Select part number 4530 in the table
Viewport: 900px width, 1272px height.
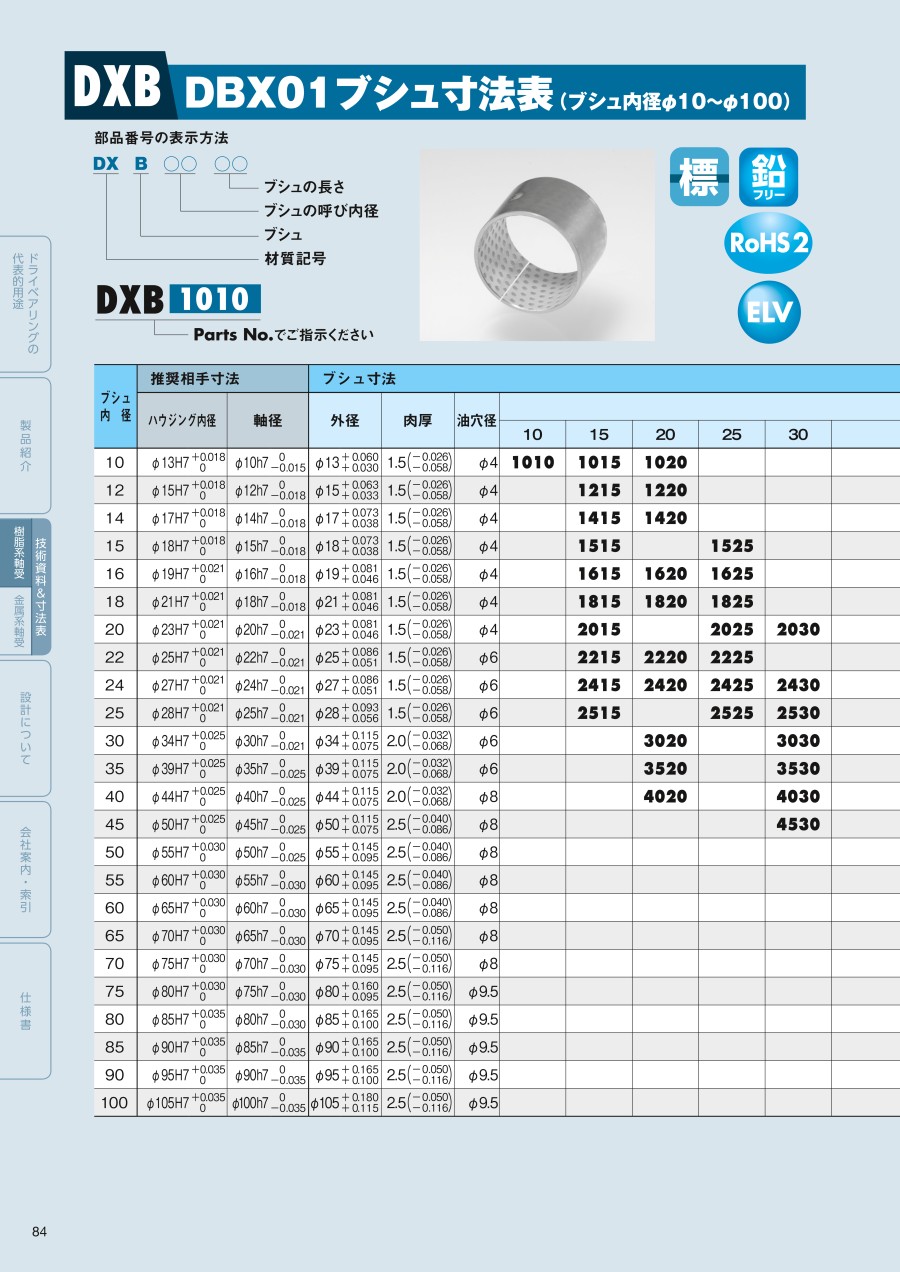(x=798, y=825)
